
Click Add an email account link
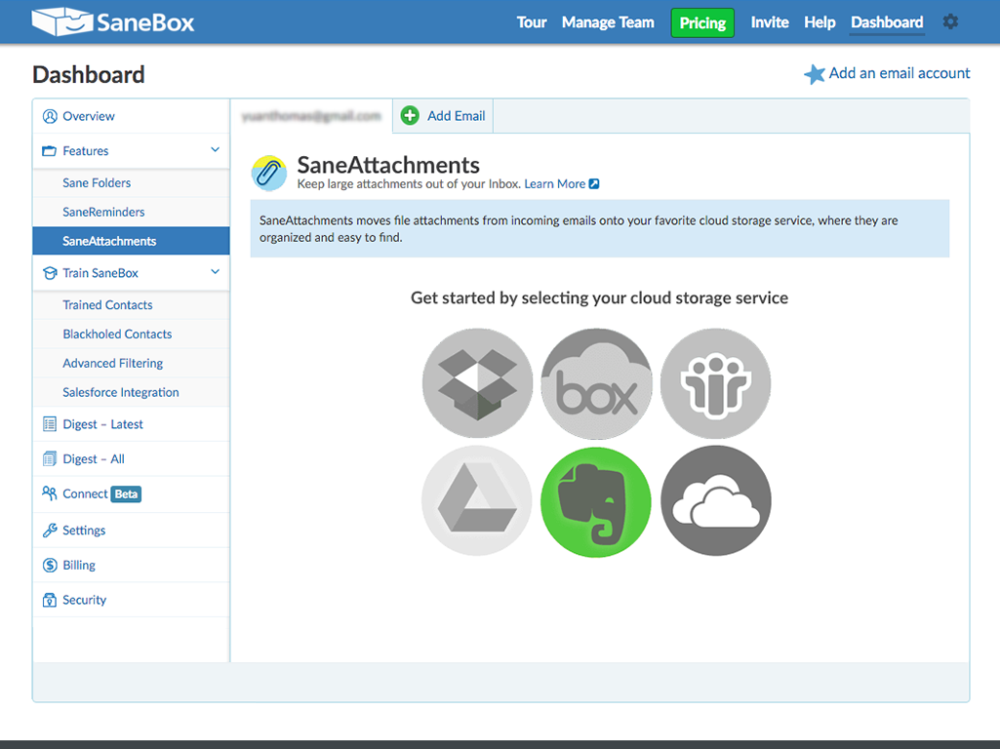click(x=898, y=73)
